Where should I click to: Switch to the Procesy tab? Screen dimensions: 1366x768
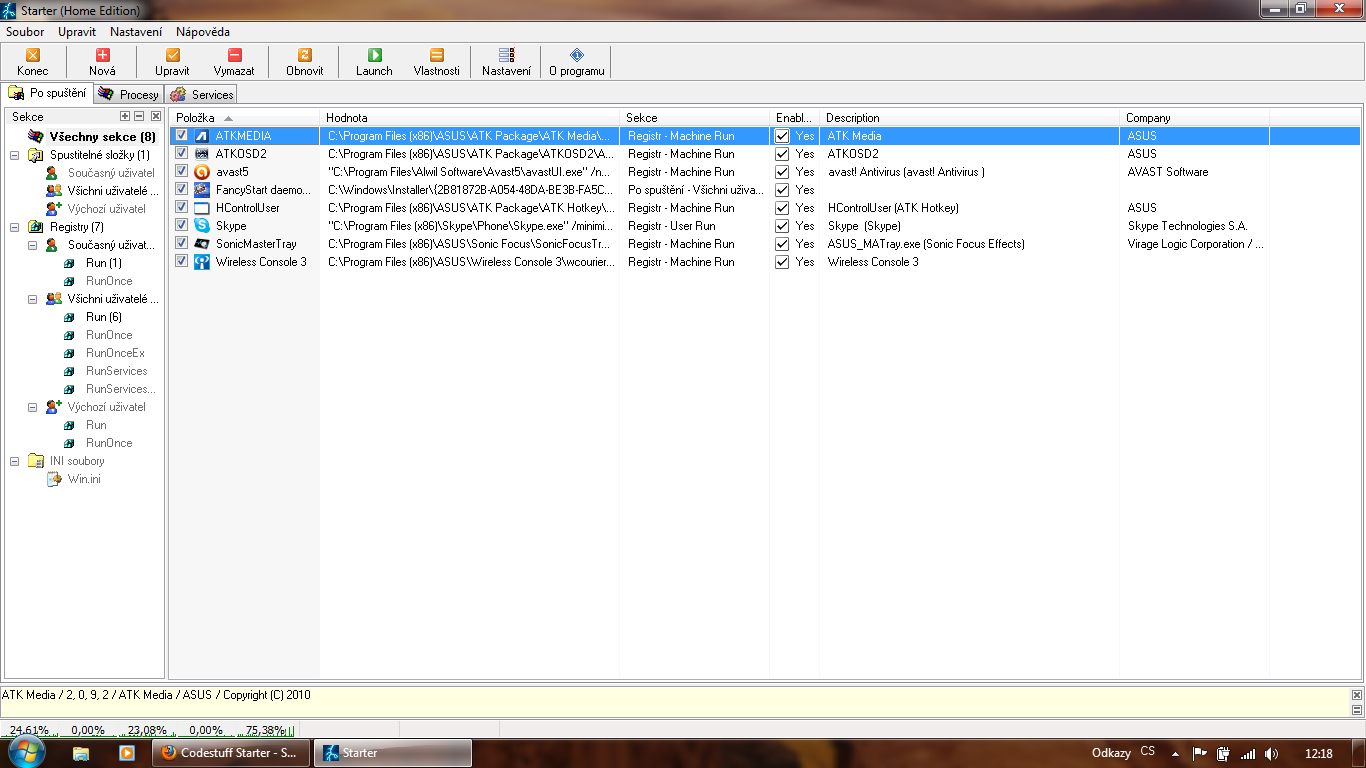pyautogui.click(x=128, y=95)
